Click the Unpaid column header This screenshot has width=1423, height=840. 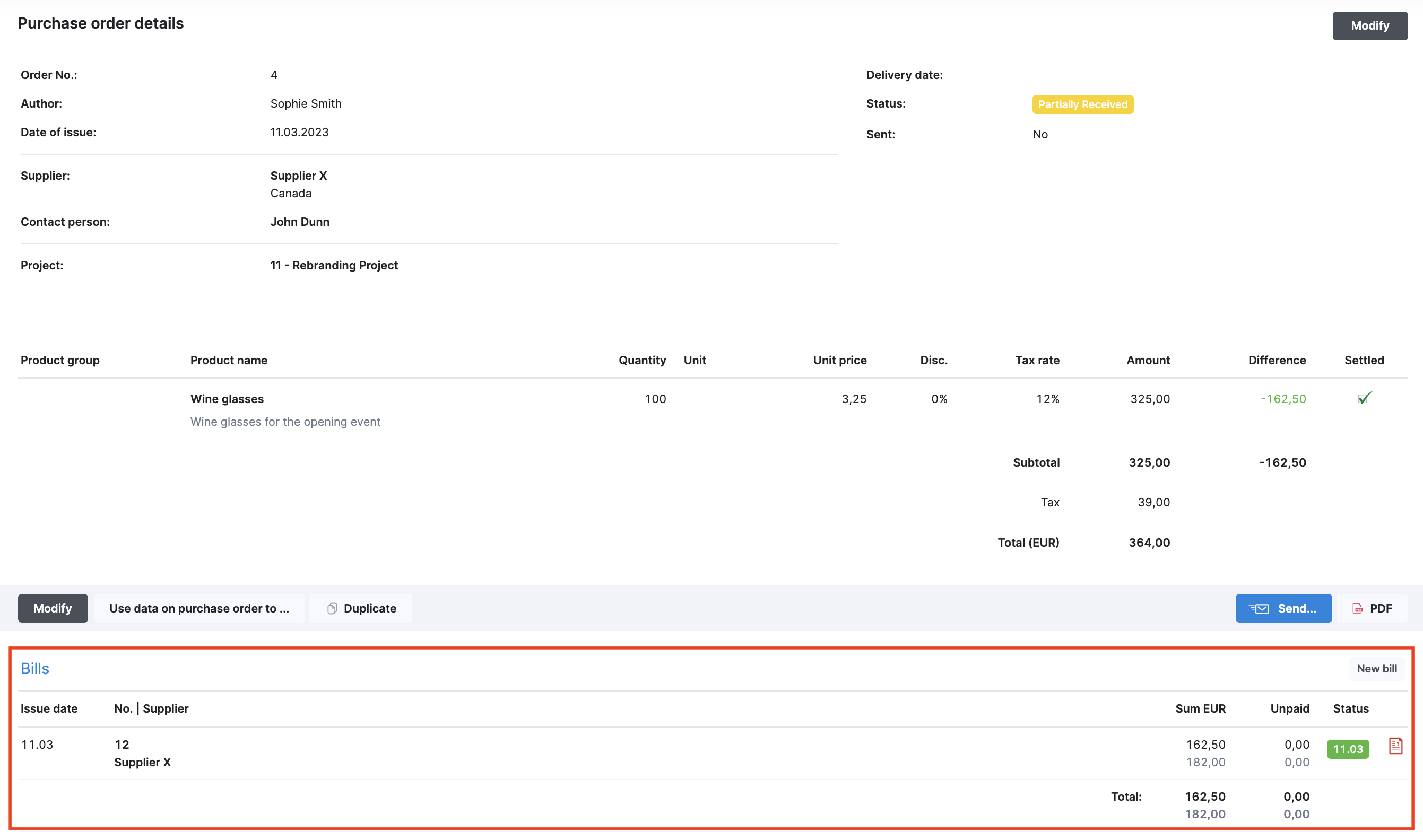1289,708
